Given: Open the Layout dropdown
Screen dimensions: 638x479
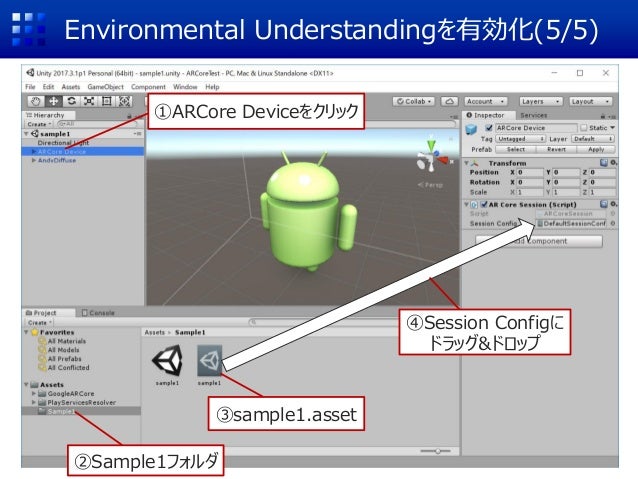Looking at the screenshot, I should click(590, 101).
